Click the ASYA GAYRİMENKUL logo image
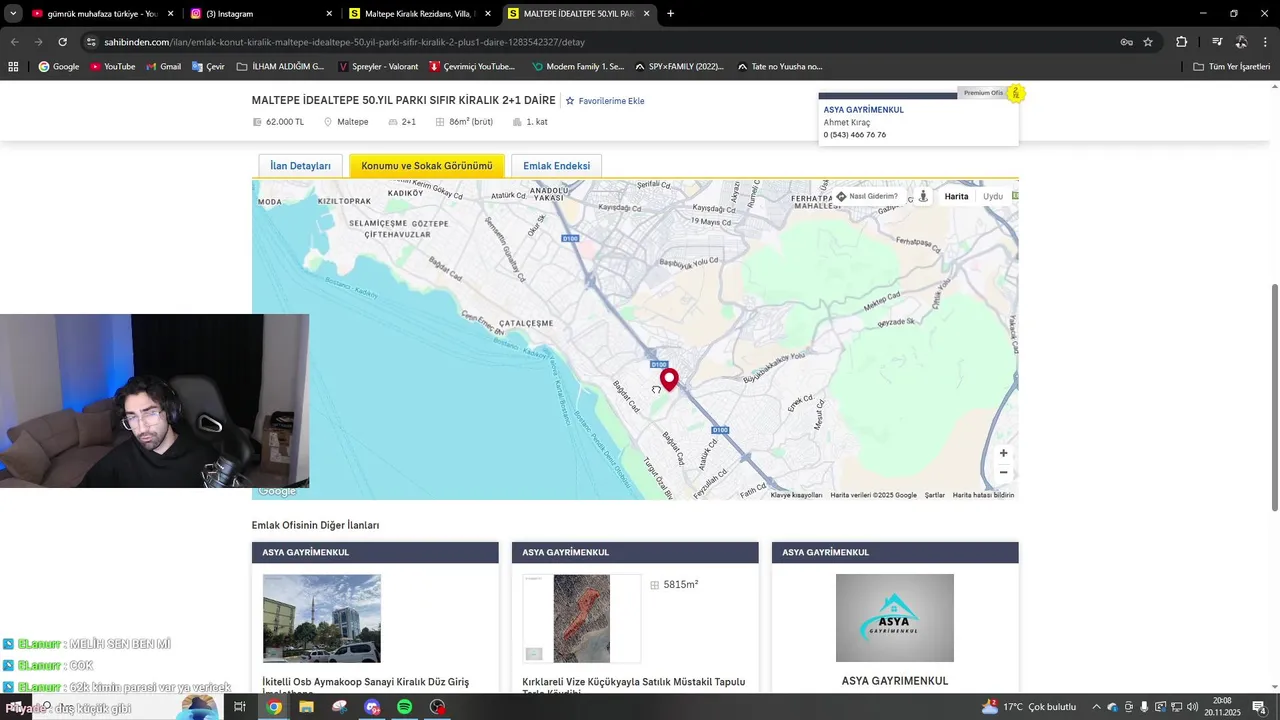 coord(895,618)
